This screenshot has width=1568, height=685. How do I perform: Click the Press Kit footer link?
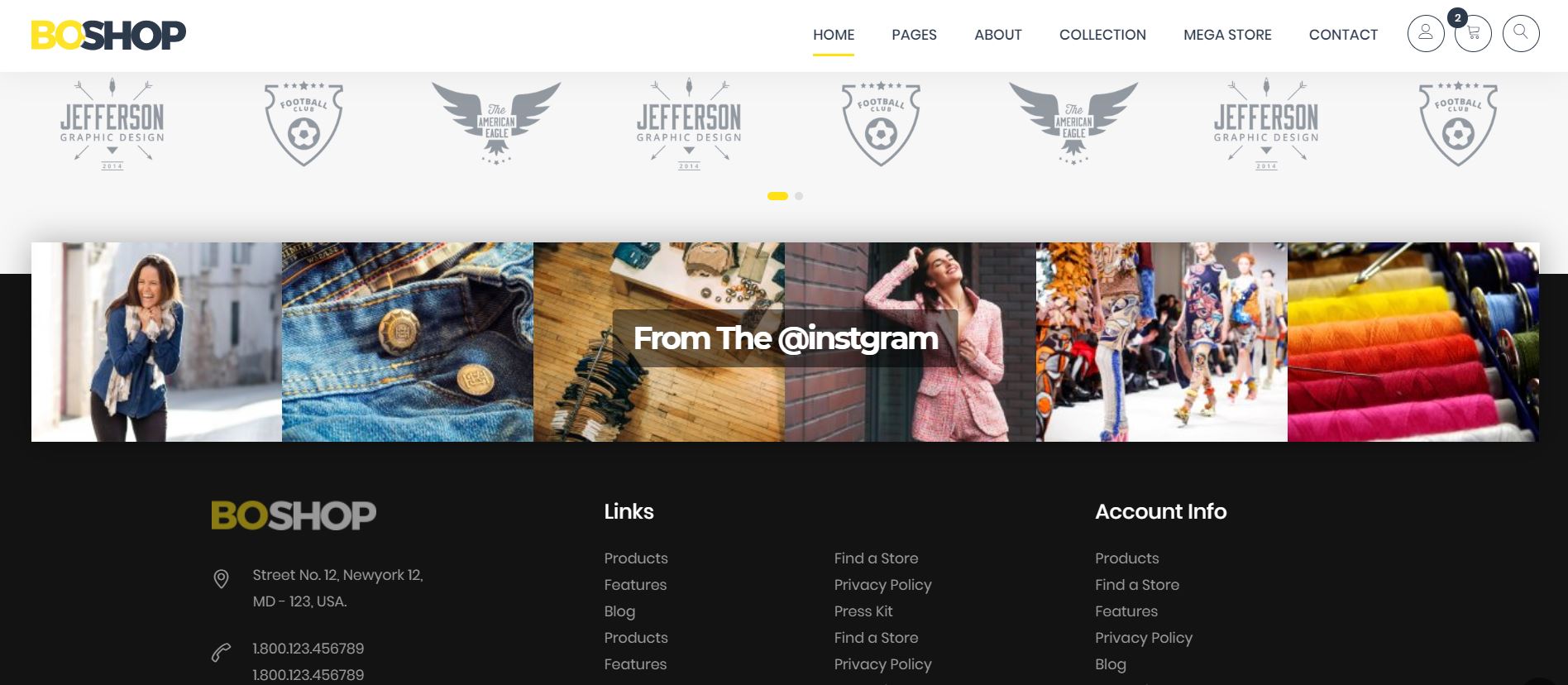click(x=863, y=611)
